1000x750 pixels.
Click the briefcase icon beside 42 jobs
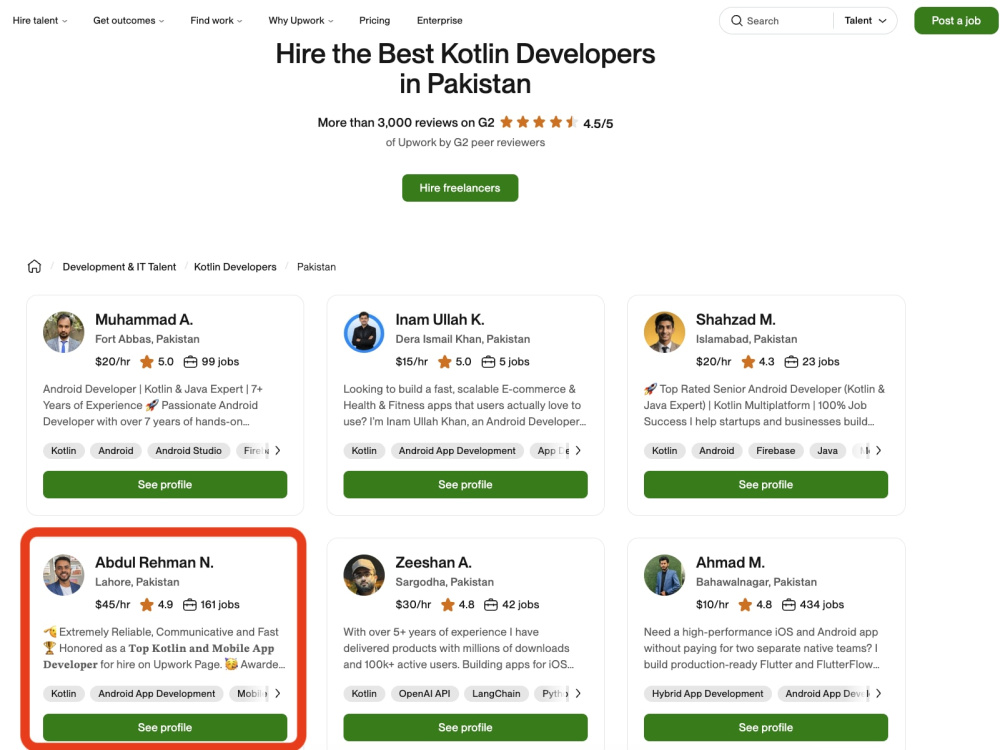490,605
